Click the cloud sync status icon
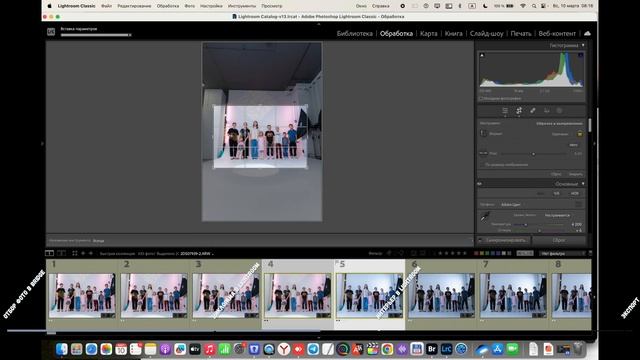The height and width of the screenshot is (360, 640). tap(587, 33)
